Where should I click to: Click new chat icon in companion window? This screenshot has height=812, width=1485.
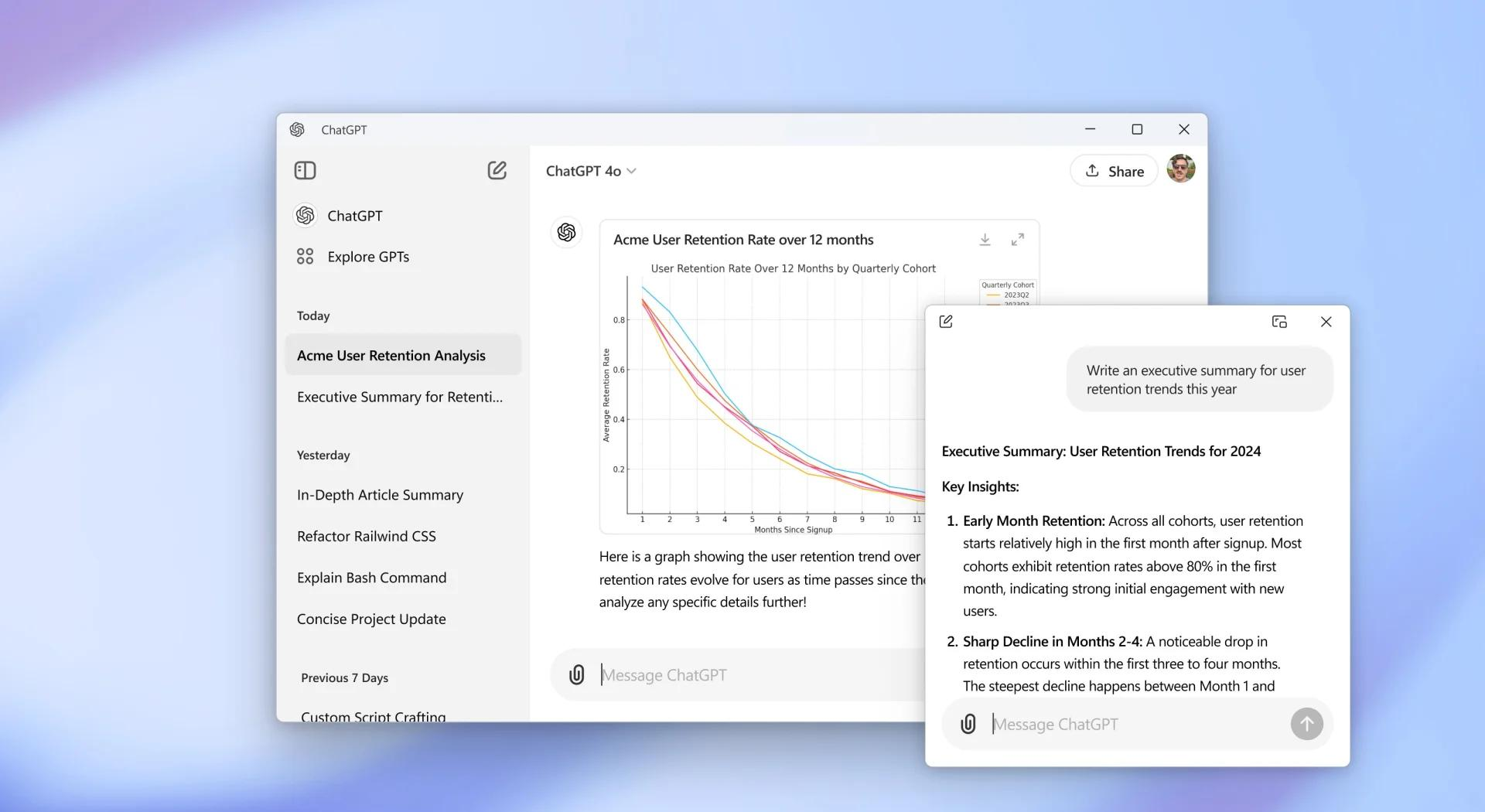[x=946, y=322]
